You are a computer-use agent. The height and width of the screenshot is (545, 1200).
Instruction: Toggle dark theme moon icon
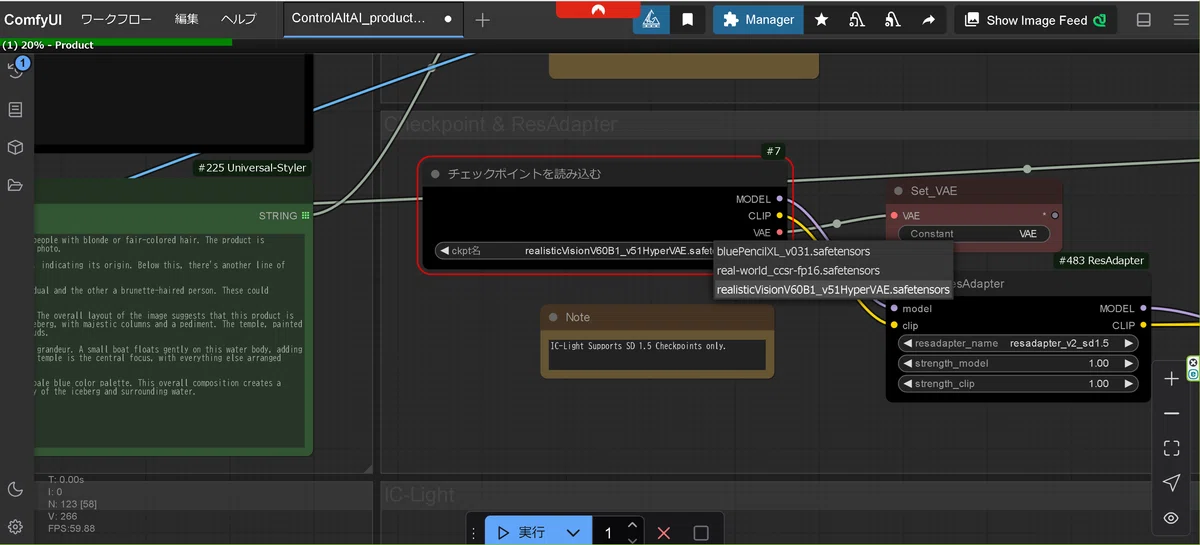[15, 489]
